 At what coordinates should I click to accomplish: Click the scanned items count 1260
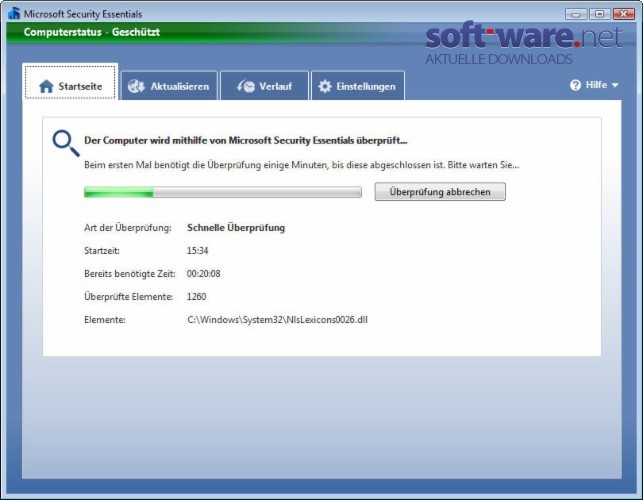tap(196, 297)
